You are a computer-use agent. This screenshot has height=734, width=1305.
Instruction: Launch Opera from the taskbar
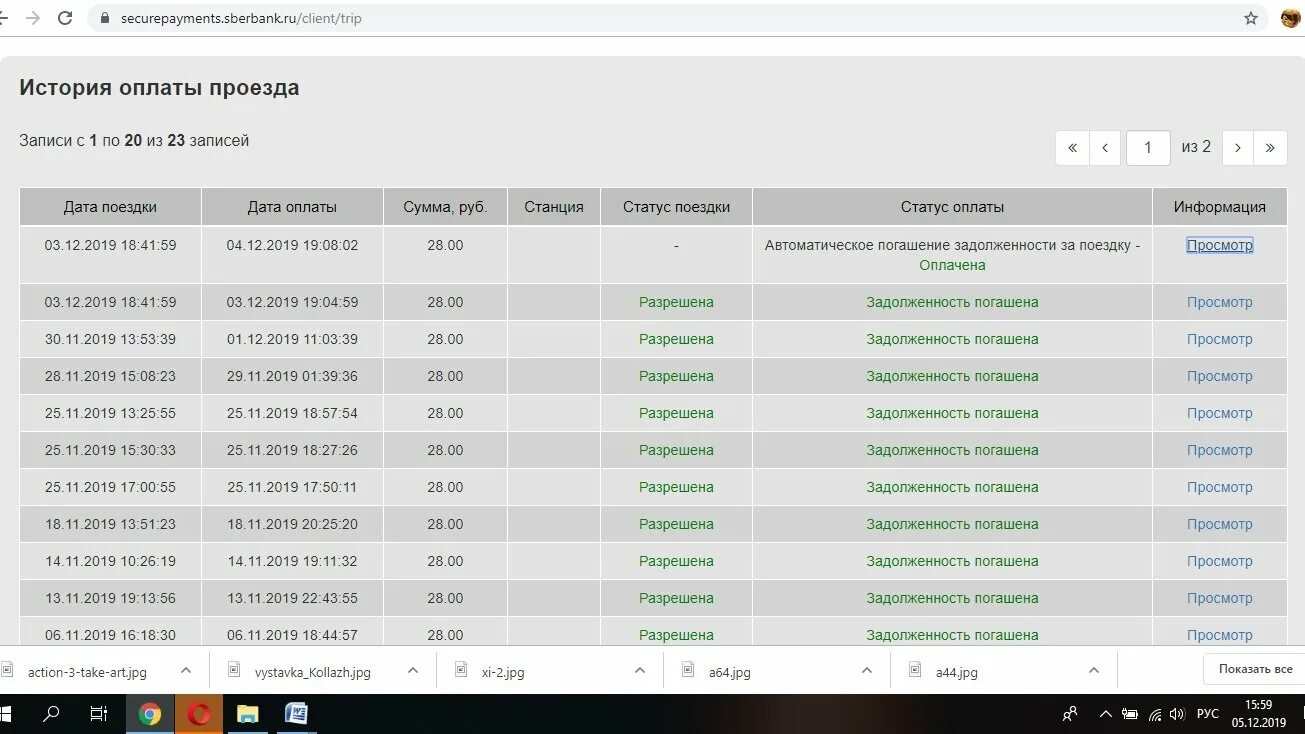(199, 714)
